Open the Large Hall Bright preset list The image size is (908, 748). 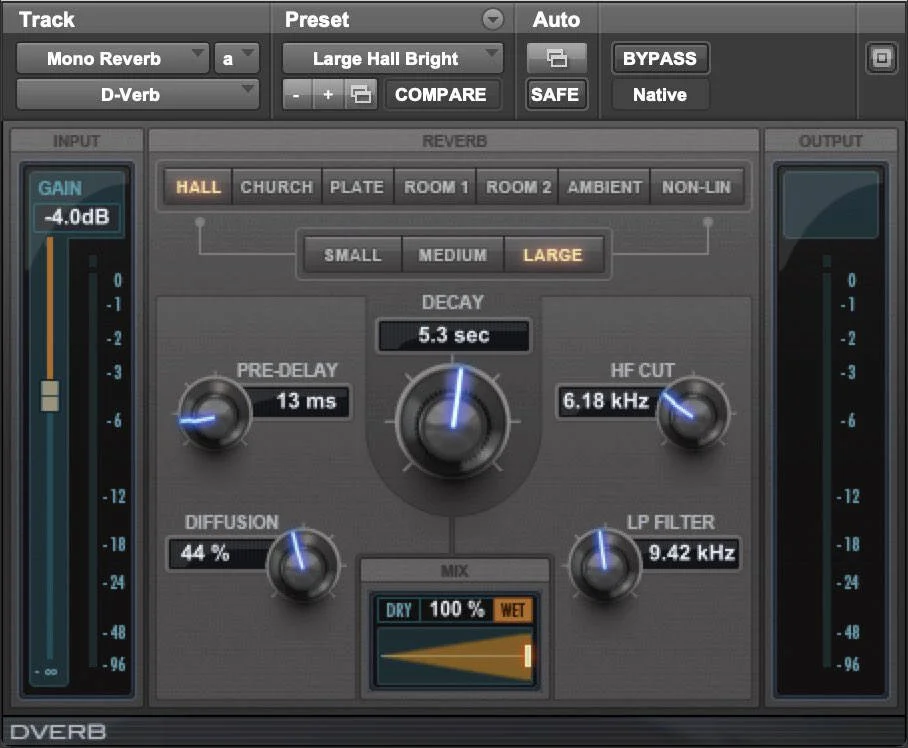(x=392, y=58)
